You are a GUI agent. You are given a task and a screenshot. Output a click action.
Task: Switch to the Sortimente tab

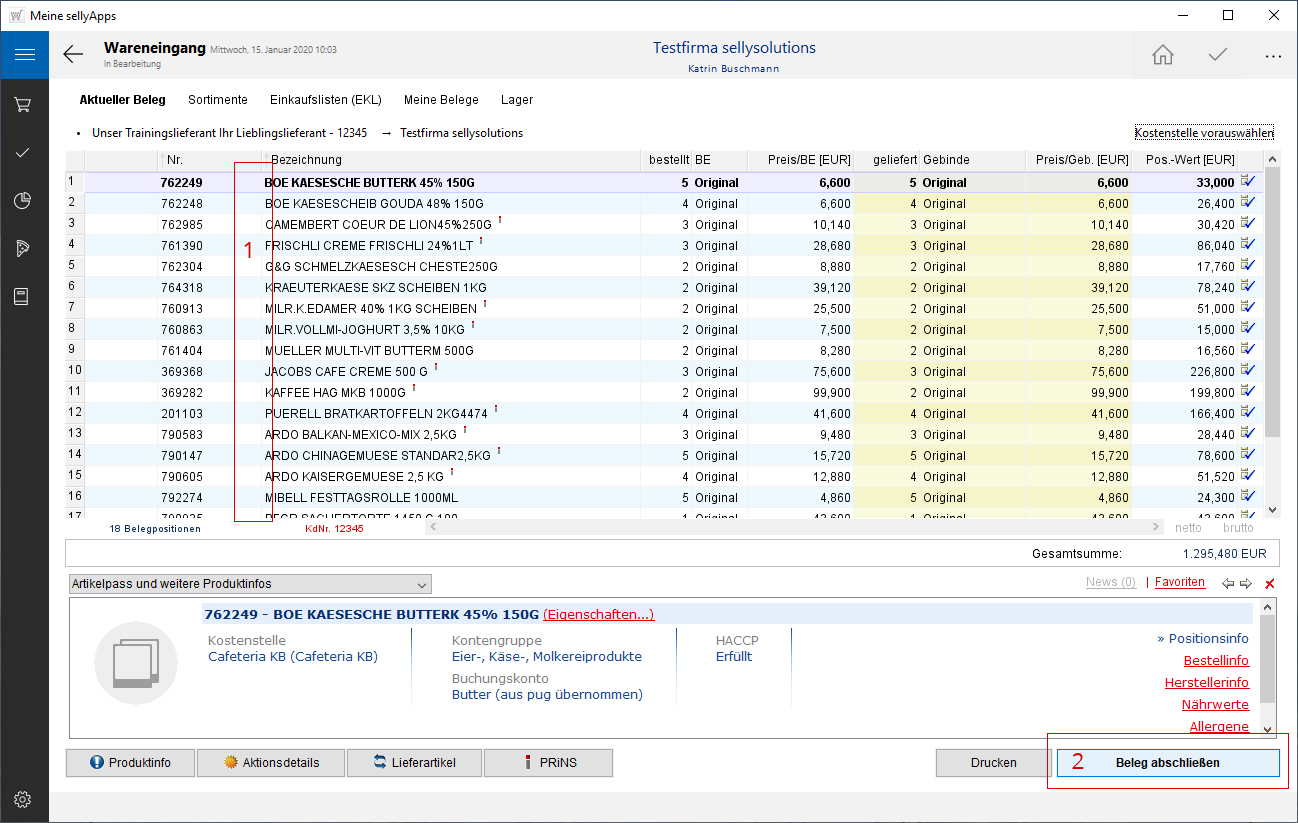[x=217, y=100]
